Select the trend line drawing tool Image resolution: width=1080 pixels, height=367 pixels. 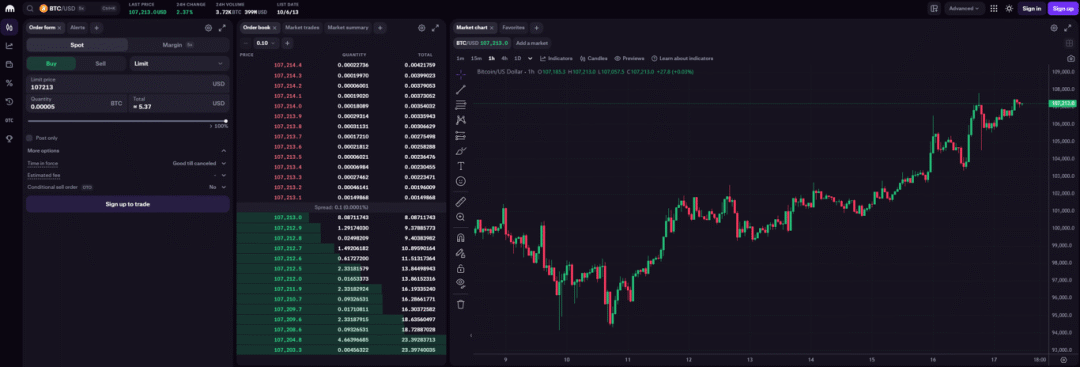pos(461,89)
